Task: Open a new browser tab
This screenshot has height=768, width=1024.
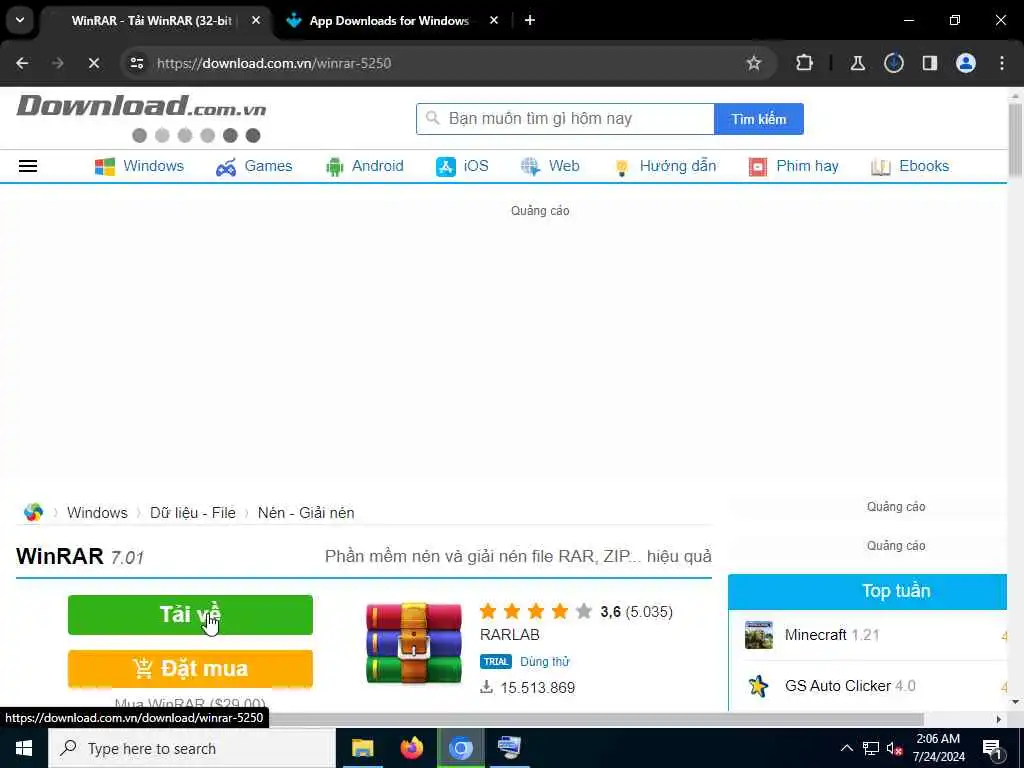Action: [530, 21]
